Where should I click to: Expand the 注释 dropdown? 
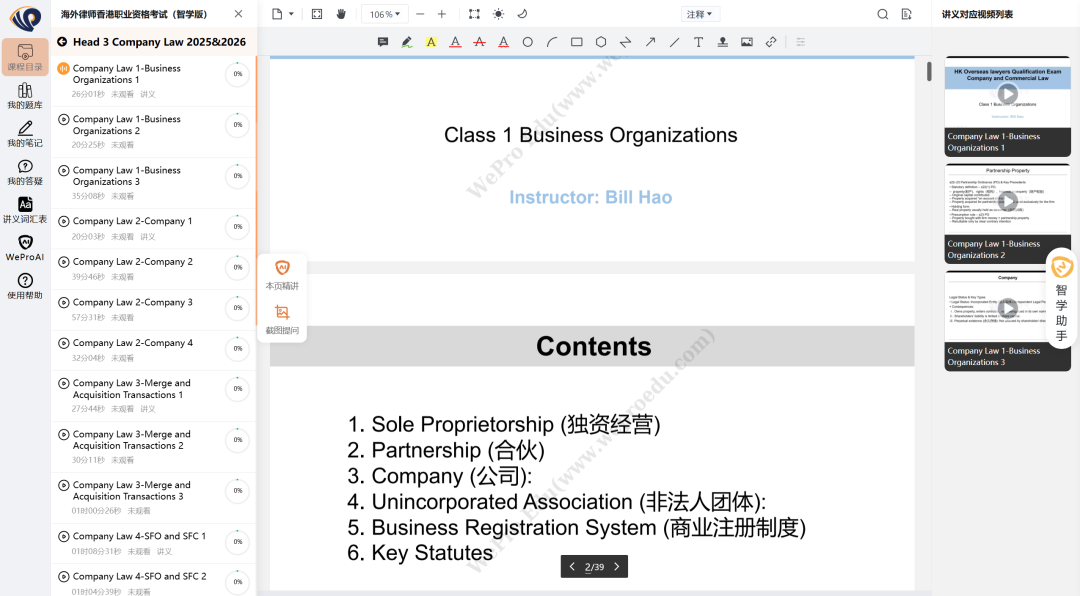coord(699,14)
